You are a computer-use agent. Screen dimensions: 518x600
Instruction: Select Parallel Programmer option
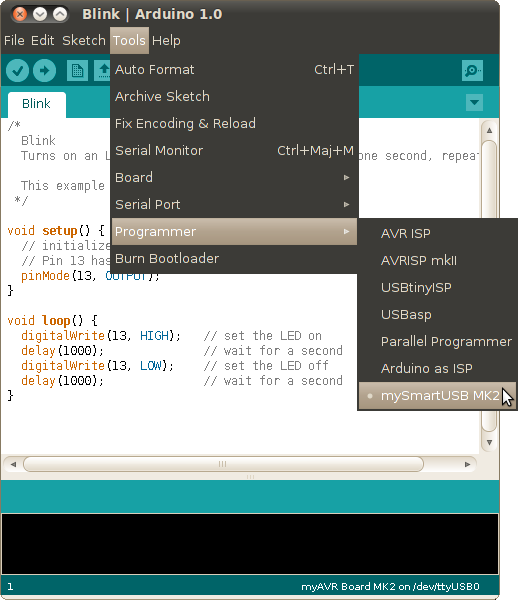[438, 341]
